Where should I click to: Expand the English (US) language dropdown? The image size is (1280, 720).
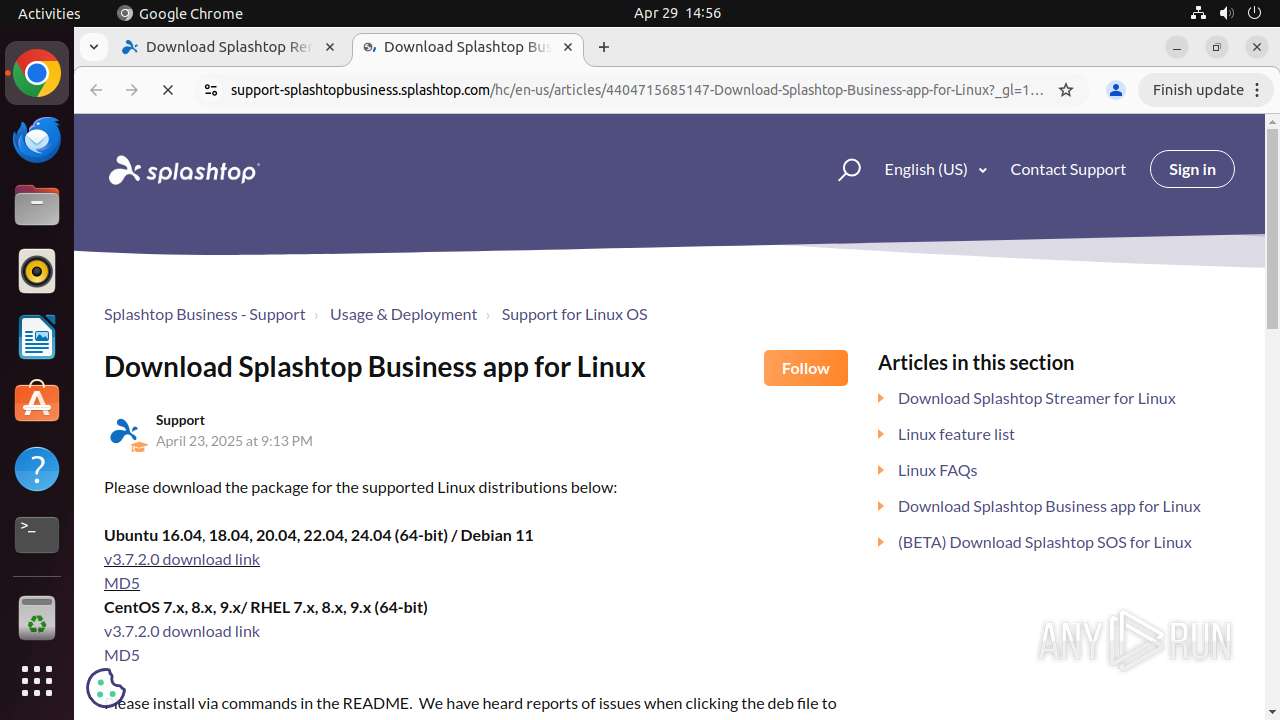936,170
